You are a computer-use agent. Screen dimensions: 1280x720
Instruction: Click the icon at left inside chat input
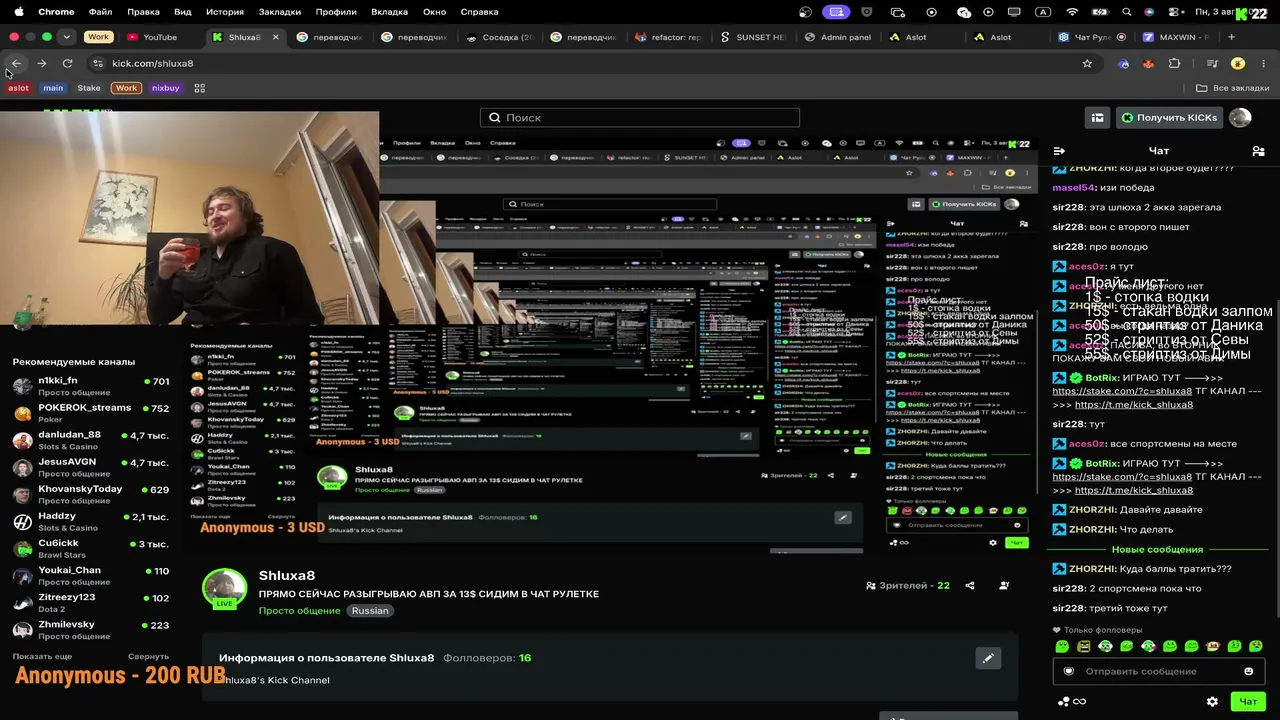(x=1068, y=671)
